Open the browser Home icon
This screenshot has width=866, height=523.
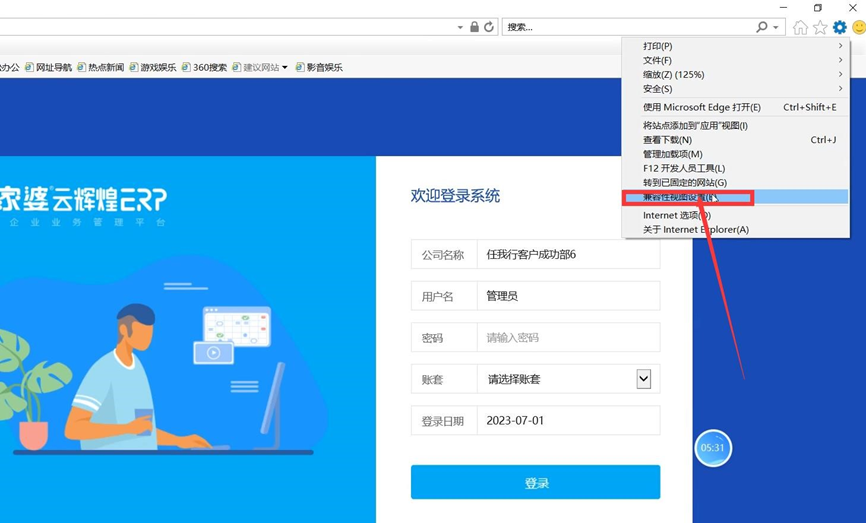click(800, 27)
